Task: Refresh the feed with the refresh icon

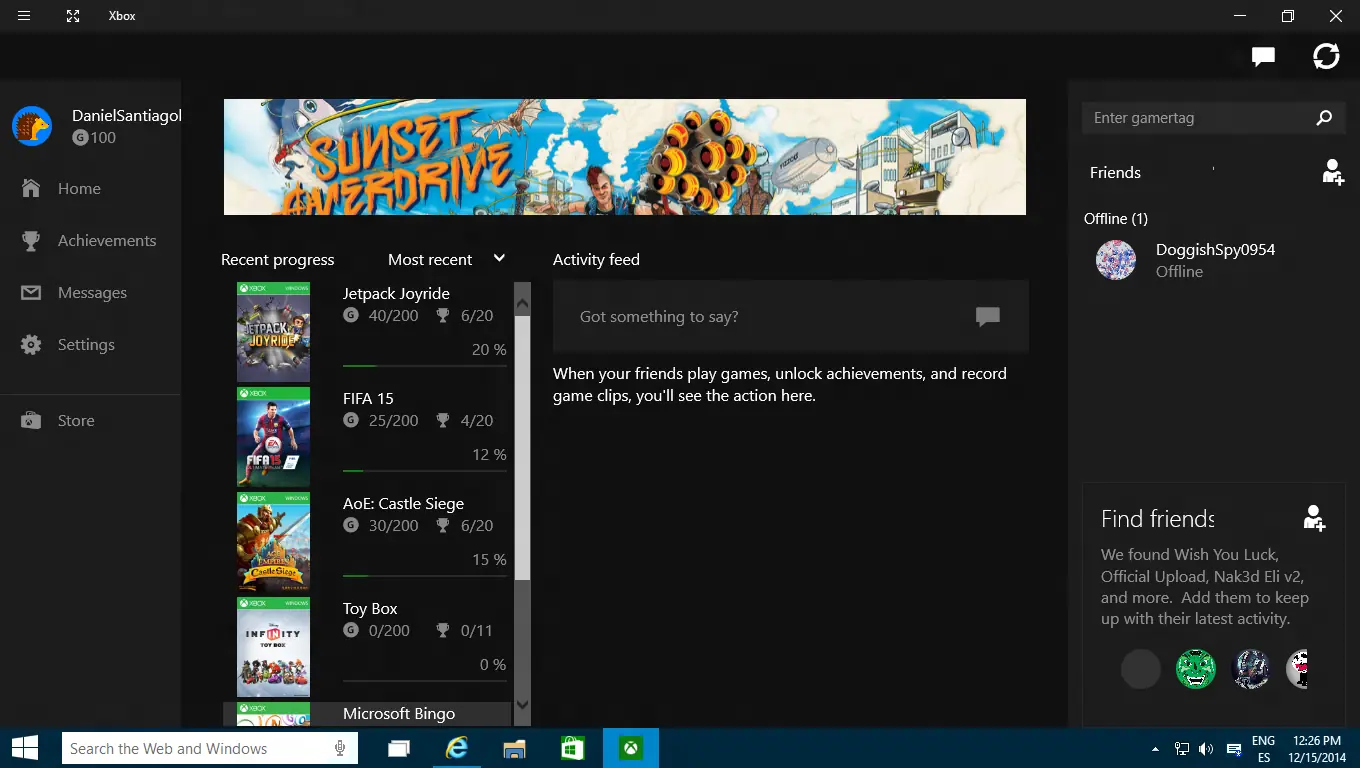Action: (1326, 56)
